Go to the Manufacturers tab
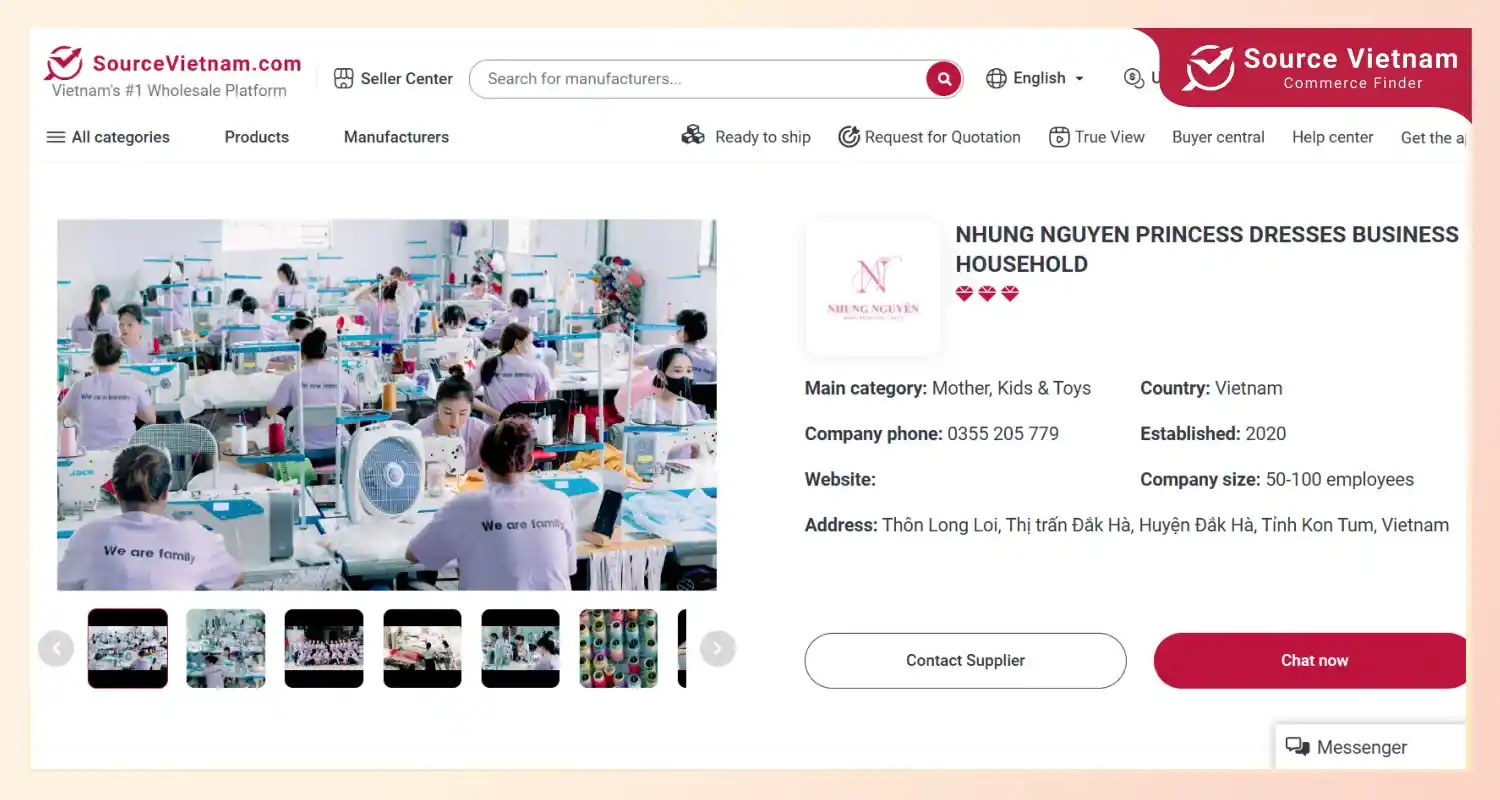The image size is (1500, 800). coord(396,137)
